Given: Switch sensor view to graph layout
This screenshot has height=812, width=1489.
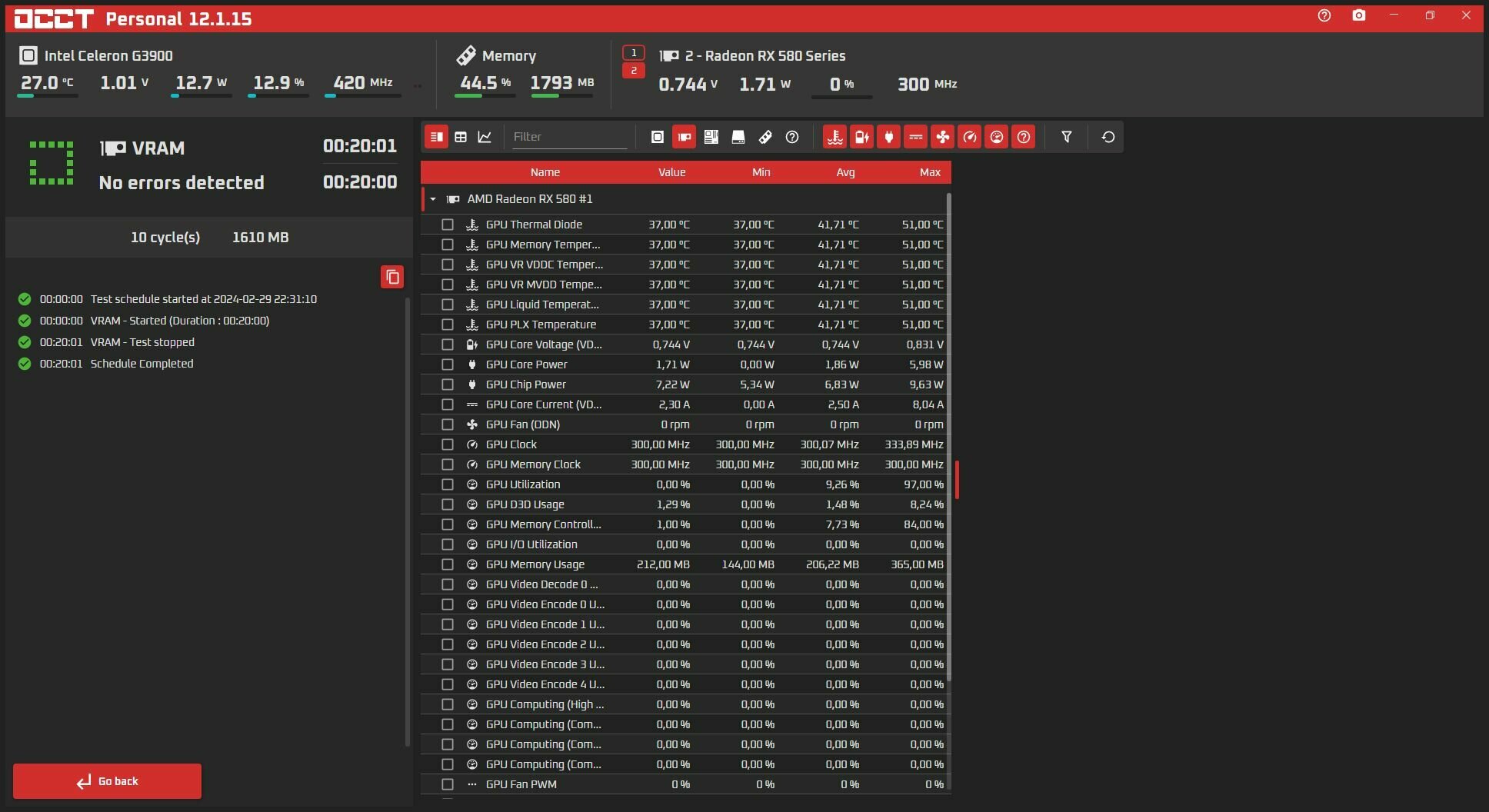Looking at the screenshot, I should (485, 137).
